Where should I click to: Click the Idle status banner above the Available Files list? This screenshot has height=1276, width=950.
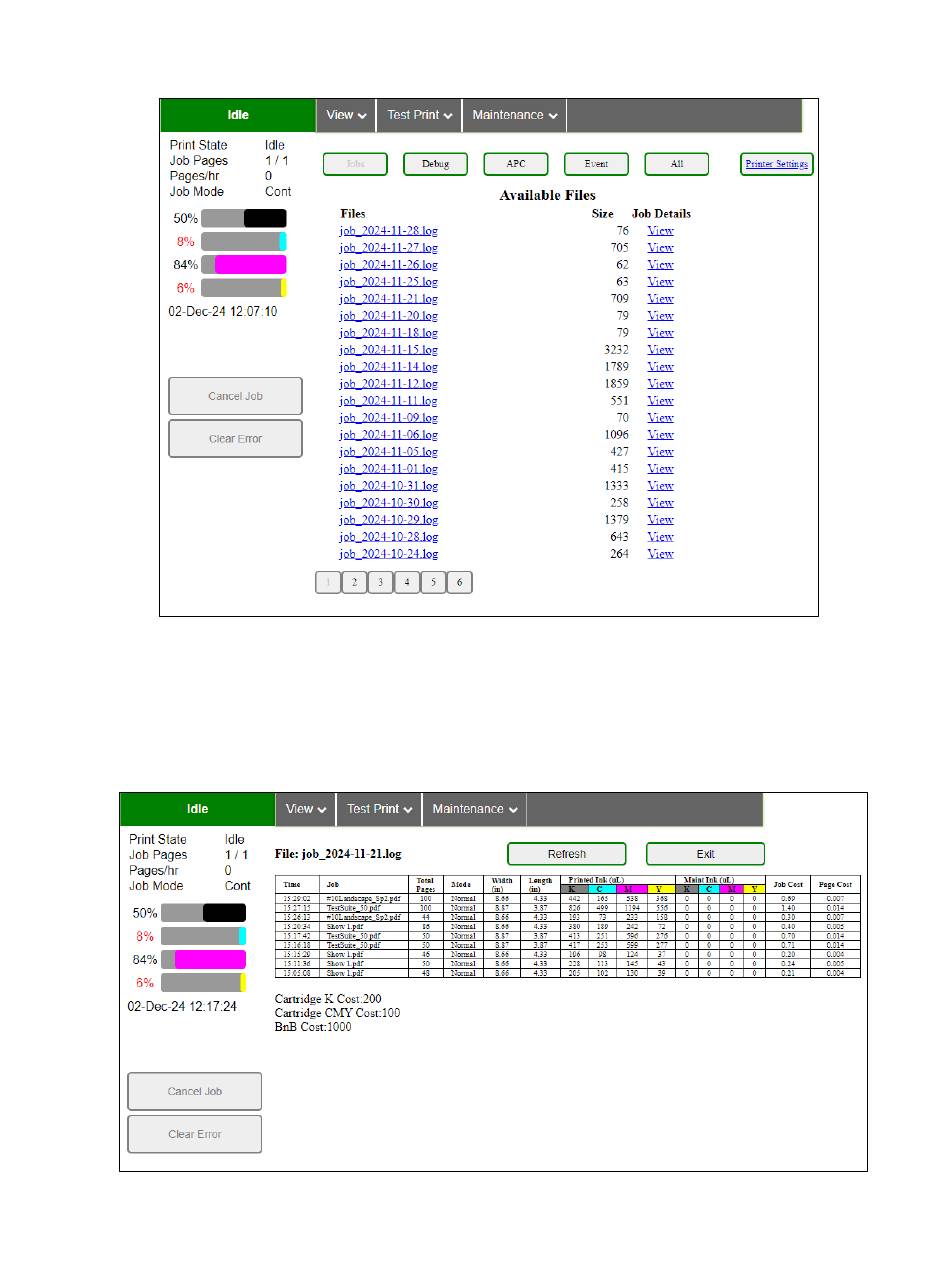point(238,115)
